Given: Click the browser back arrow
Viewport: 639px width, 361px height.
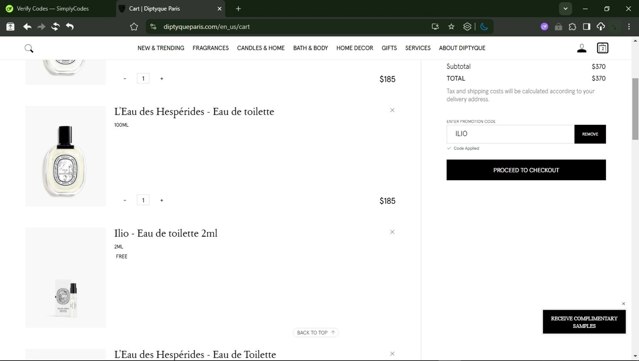Looking at the screenshot, I should click(x=27, y=26).
